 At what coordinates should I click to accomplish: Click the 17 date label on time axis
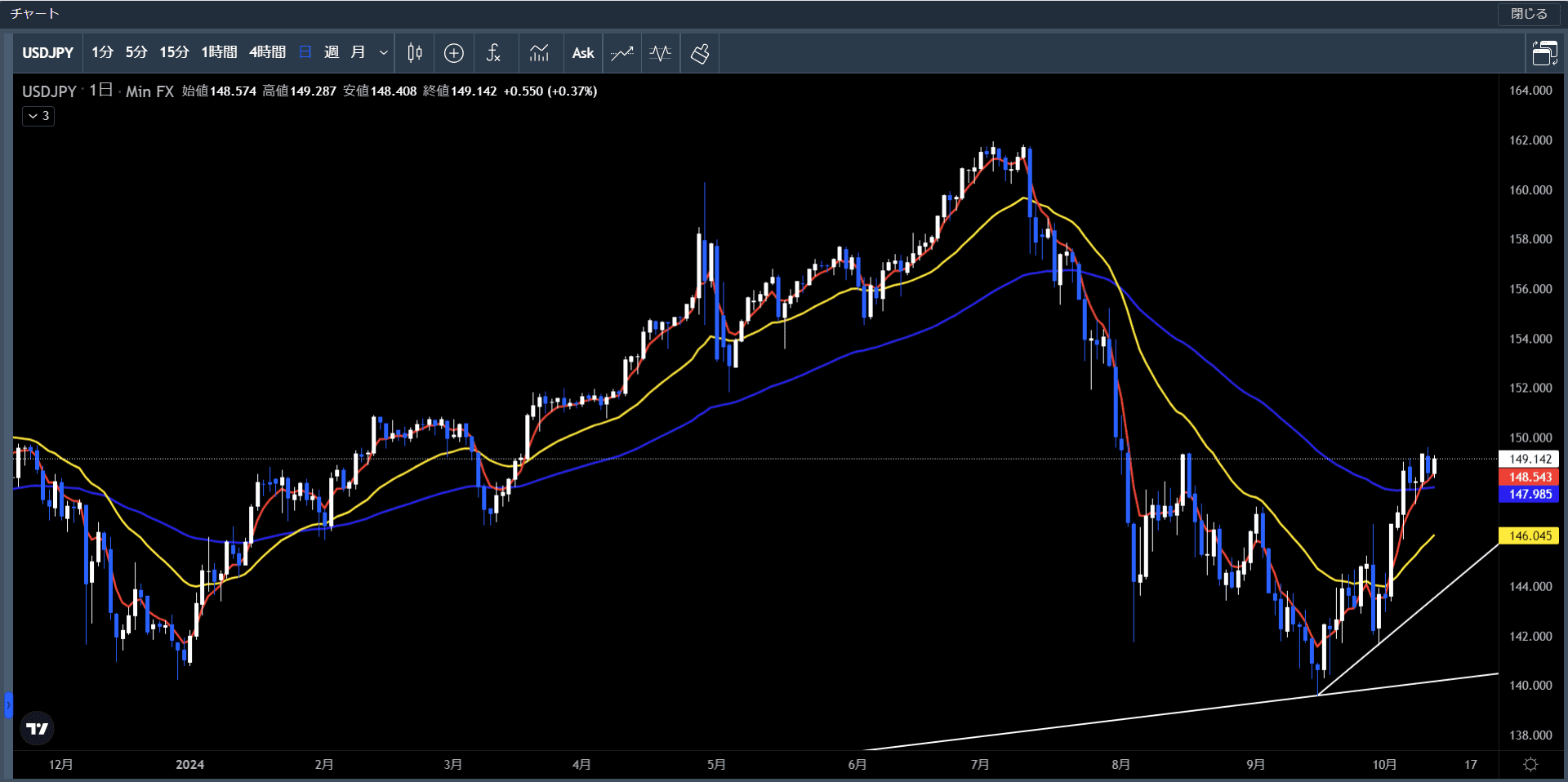coord(1471,764)
